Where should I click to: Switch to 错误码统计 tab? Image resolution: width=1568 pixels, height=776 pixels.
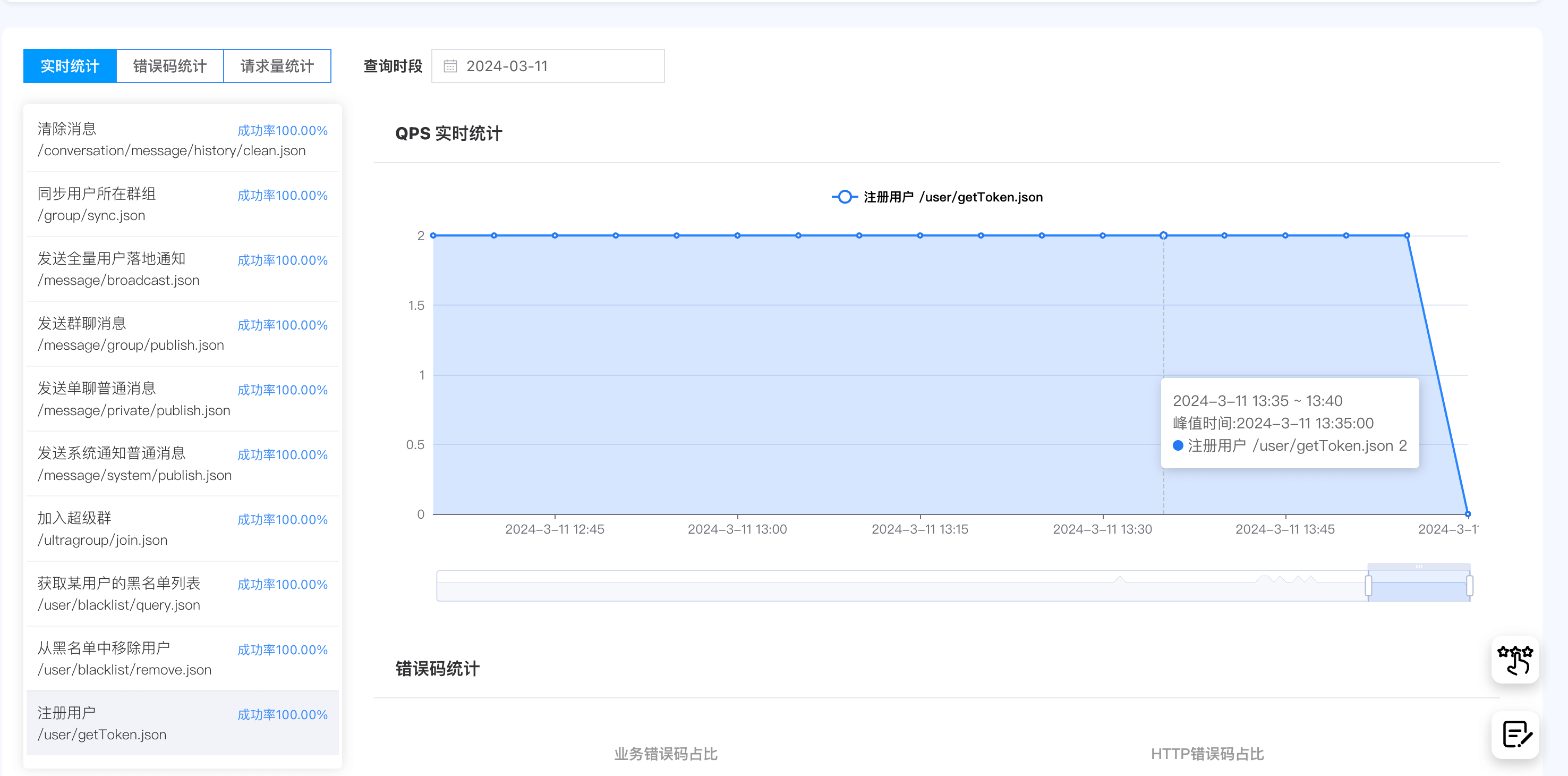(x=170, y=66)
